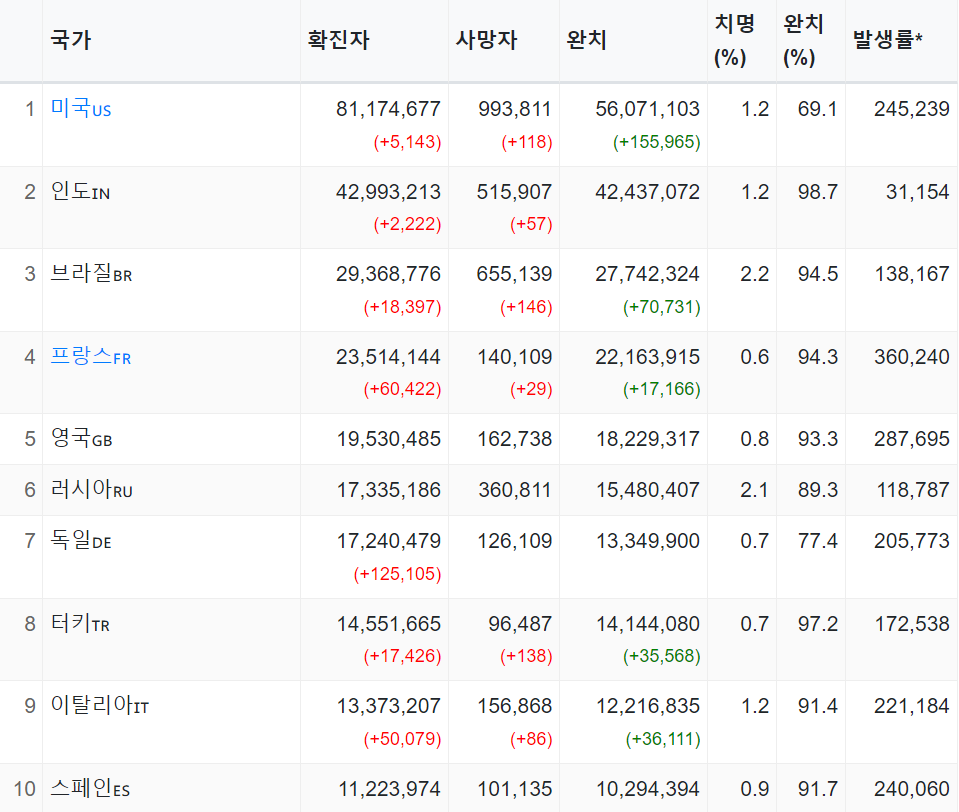
Task: Click Germany's recovered value 13,349,900
Action: (x=648, y=541)
